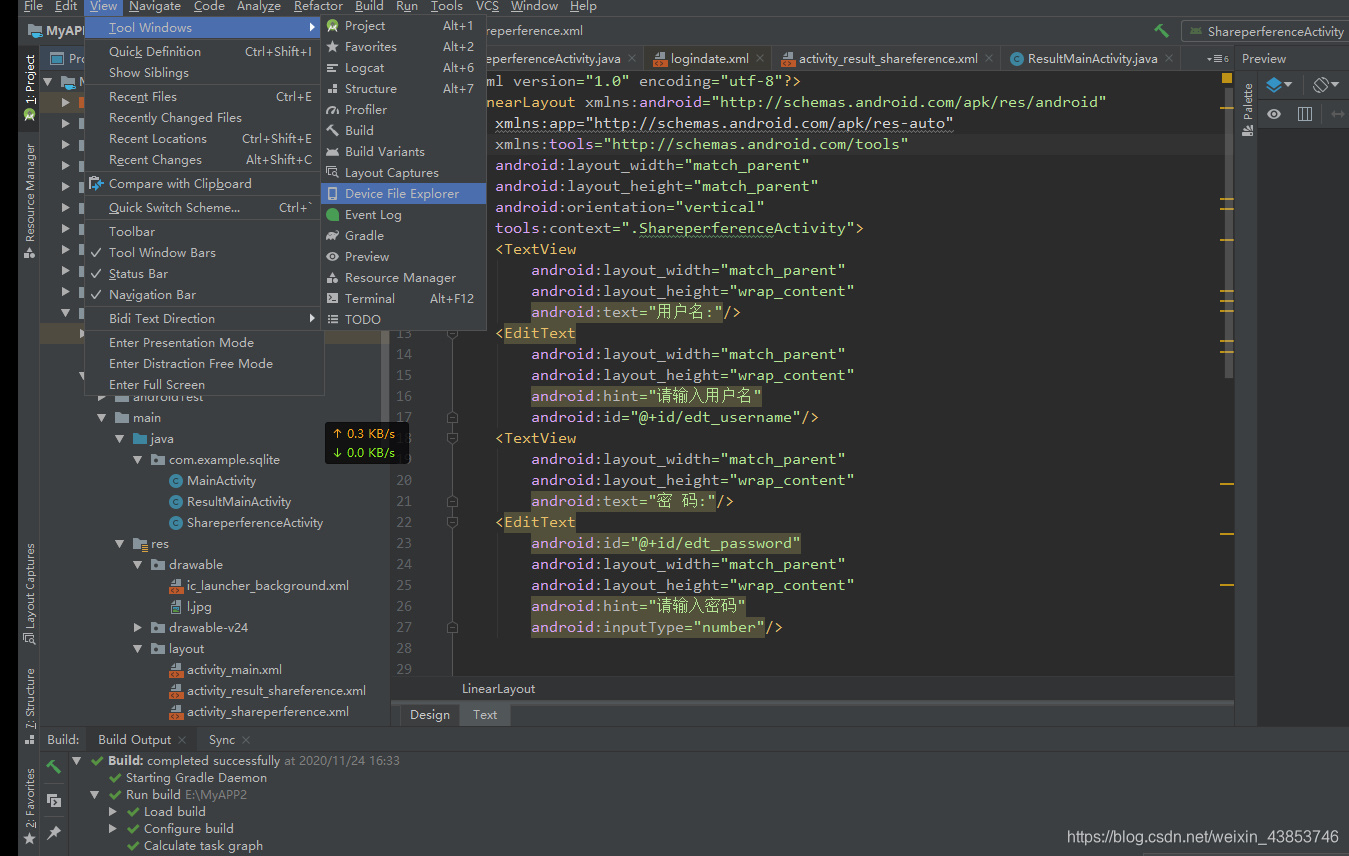
Task: Open the Navigate menu in menu bar
Action: 155,6
